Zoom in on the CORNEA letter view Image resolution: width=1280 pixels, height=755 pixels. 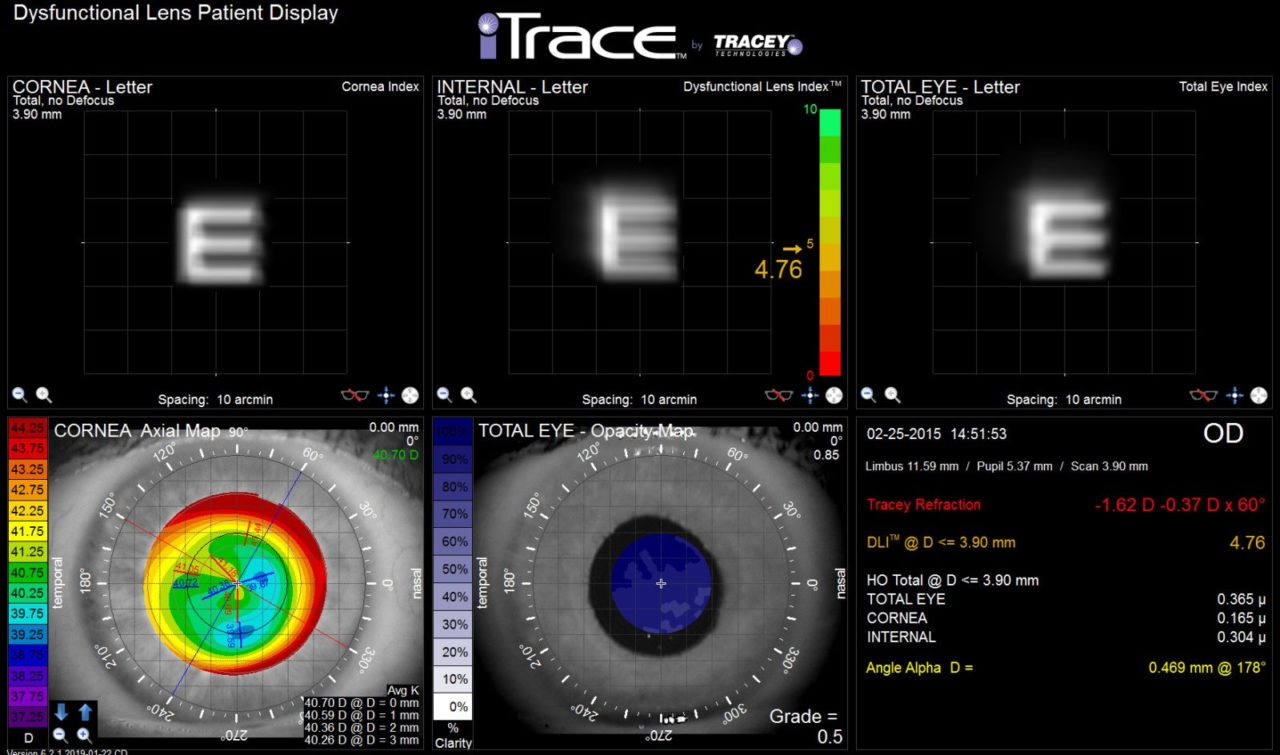pyautogui.click(x=43, y=395)
